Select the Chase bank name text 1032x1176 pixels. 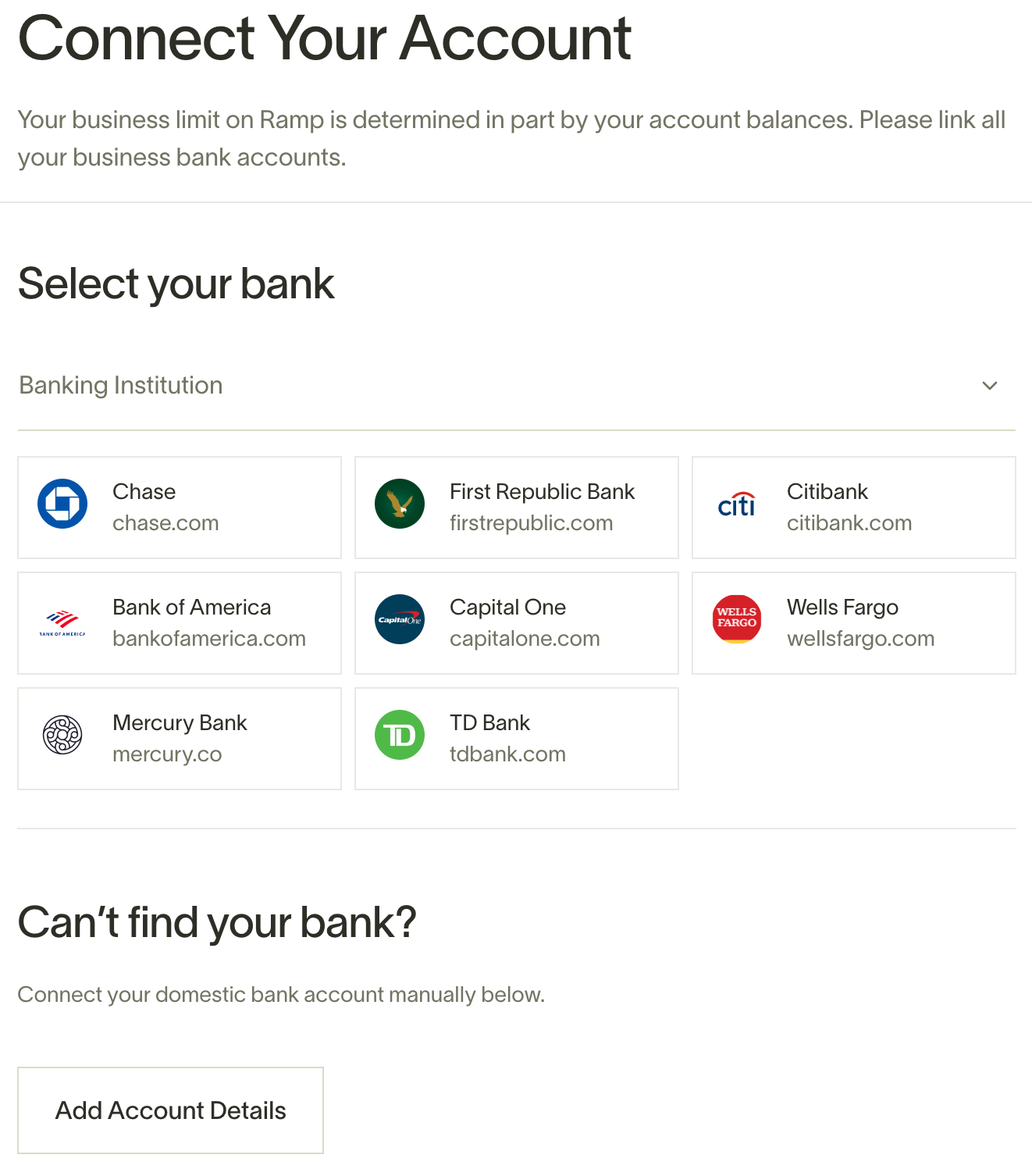pyautogui.click(x=144, y=491)
